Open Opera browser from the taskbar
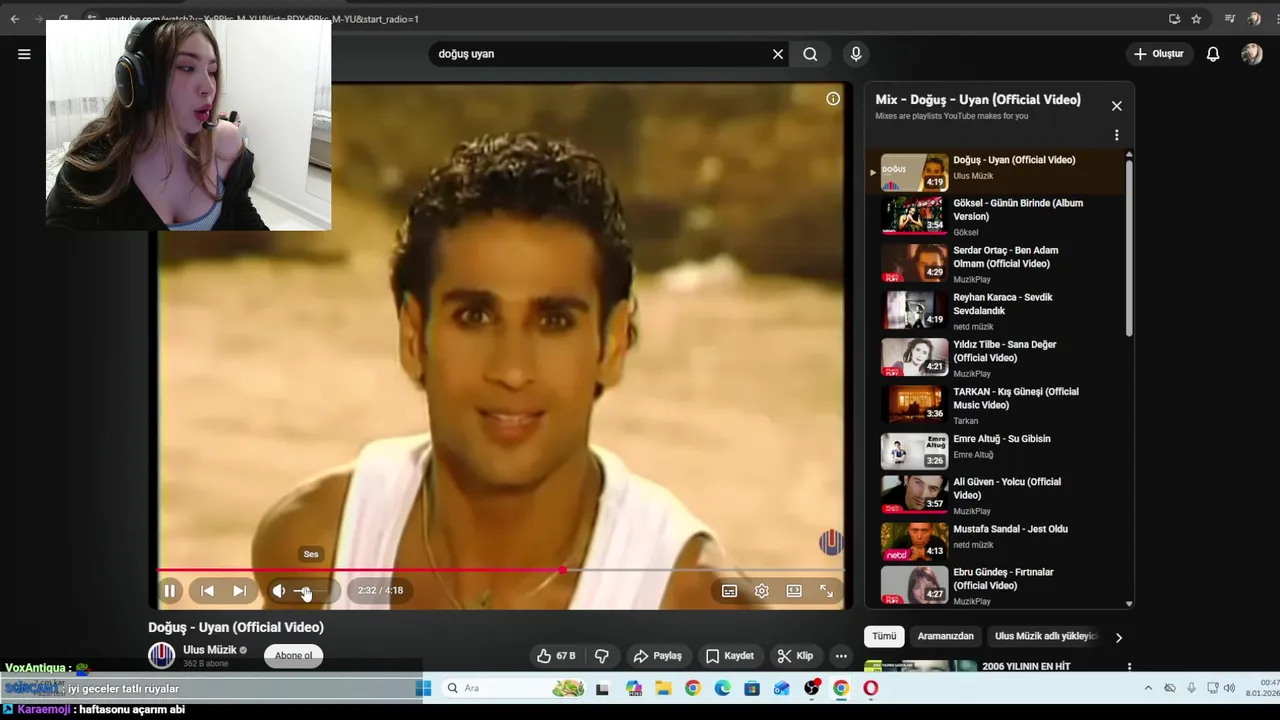The width and height of the screenshot is (1280, 720). pyautogui.click(x=871, y=688)
